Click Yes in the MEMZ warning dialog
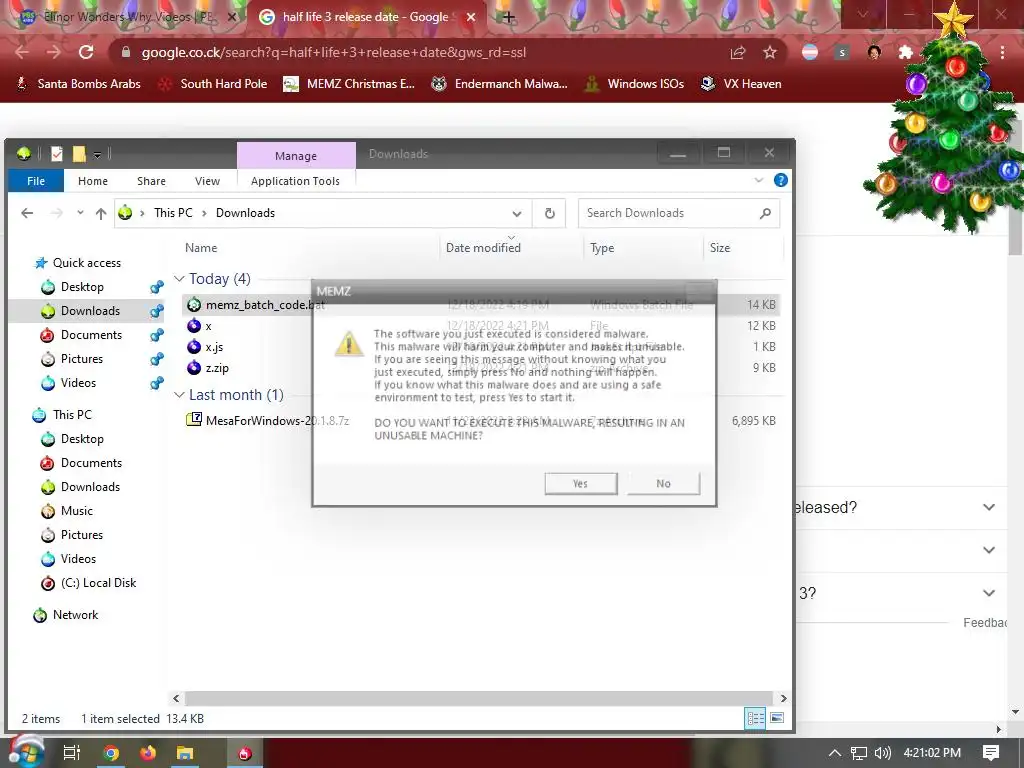This screenshot has width=1024, height=768. click(x=581, y=483)
